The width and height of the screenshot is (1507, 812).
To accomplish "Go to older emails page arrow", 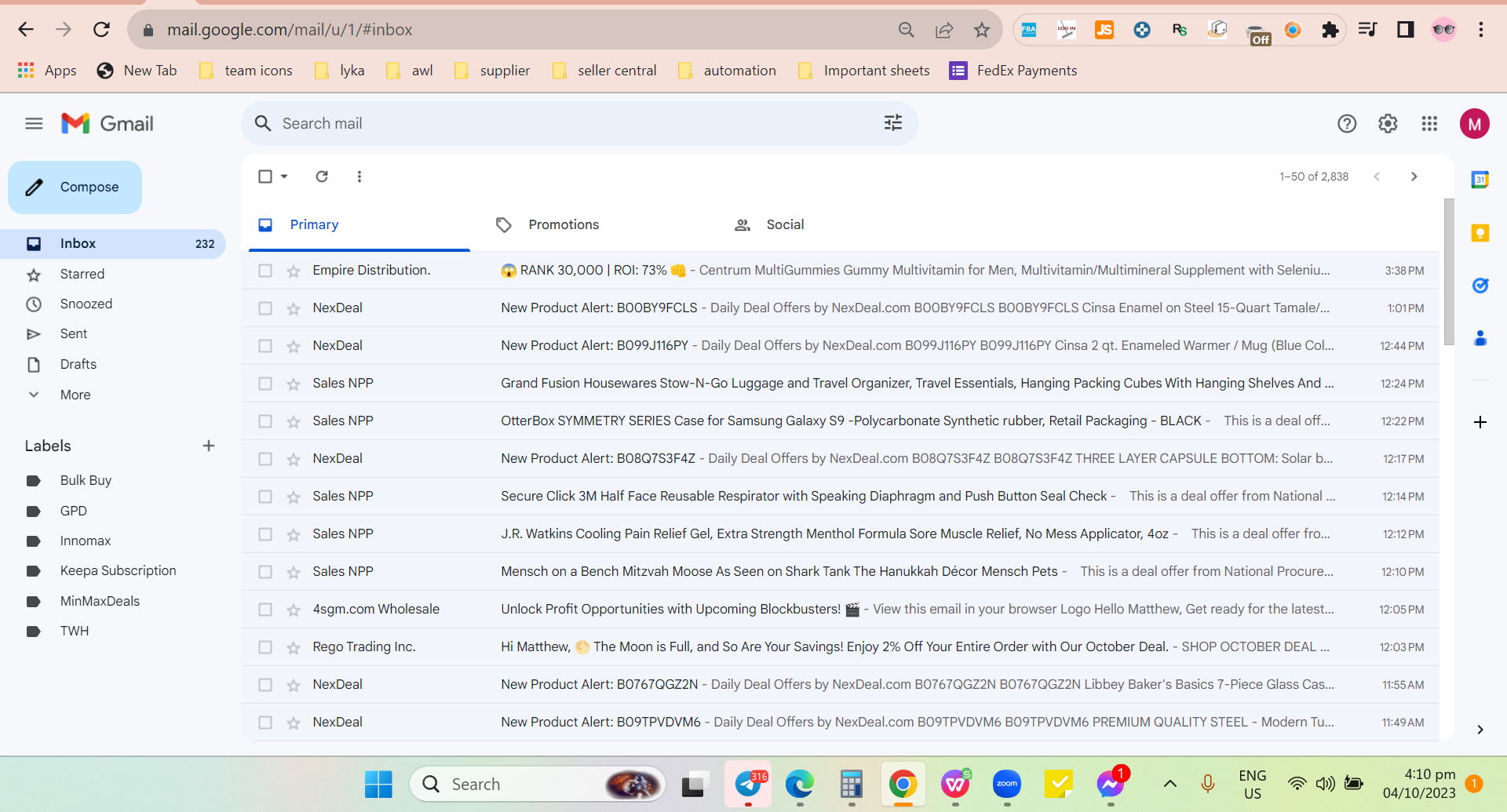I will pos(1414,177).
